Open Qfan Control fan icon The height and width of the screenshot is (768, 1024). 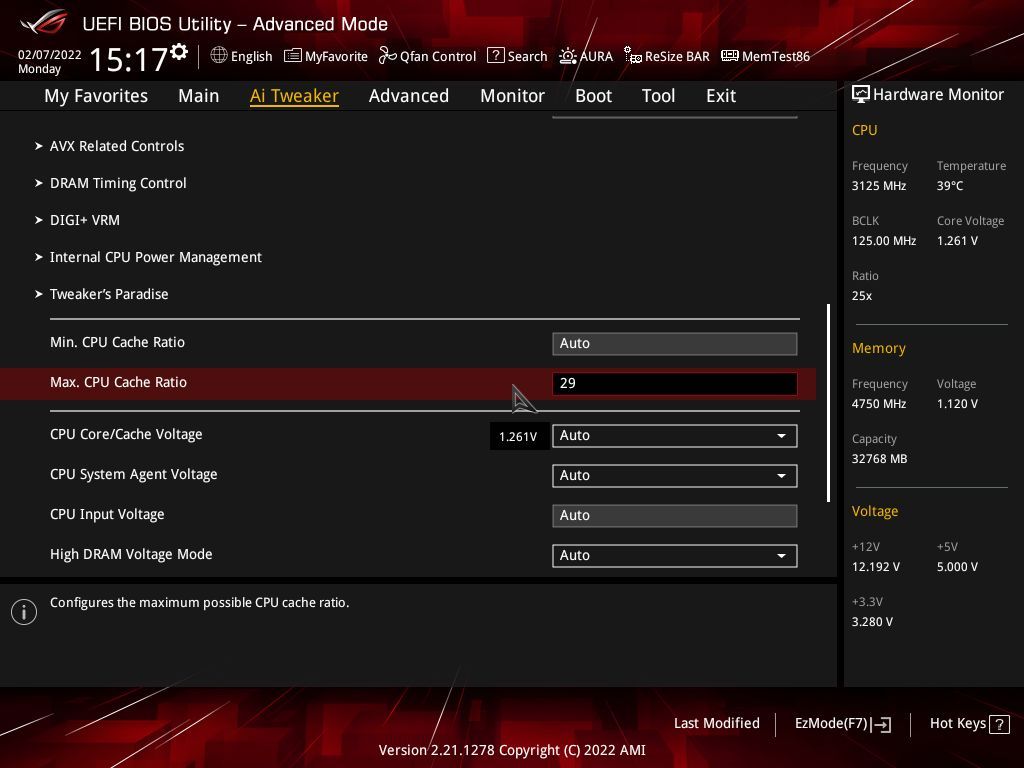[387, 56]
